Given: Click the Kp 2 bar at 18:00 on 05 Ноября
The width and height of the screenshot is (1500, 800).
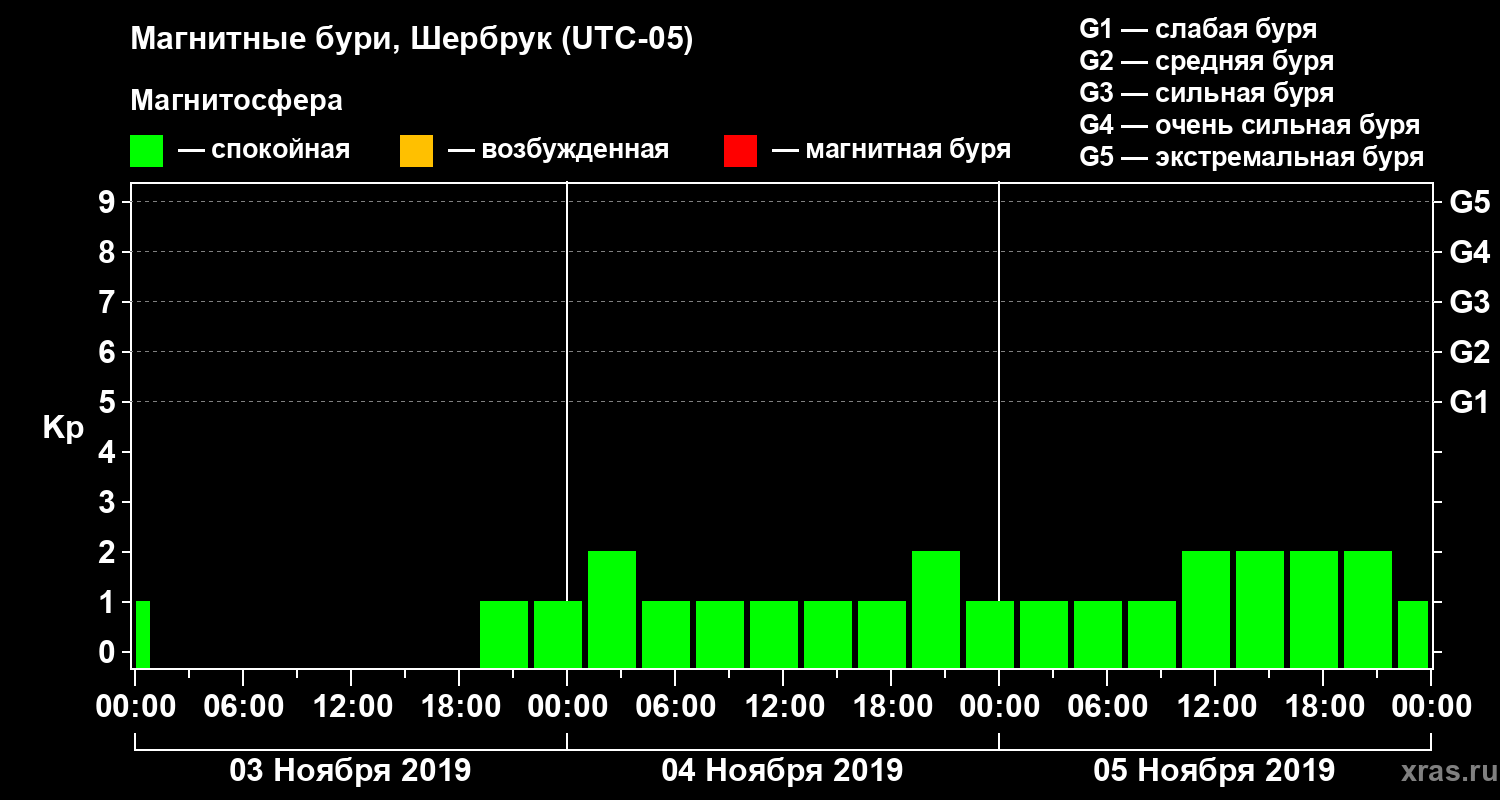Looking at the screenshot, I should click(x=1314, y=609).
